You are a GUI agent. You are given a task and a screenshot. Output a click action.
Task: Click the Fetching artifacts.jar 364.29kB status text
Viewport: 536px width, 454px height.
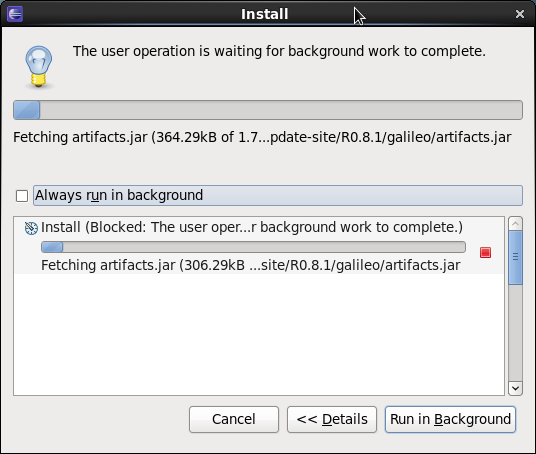pos(262,137)
